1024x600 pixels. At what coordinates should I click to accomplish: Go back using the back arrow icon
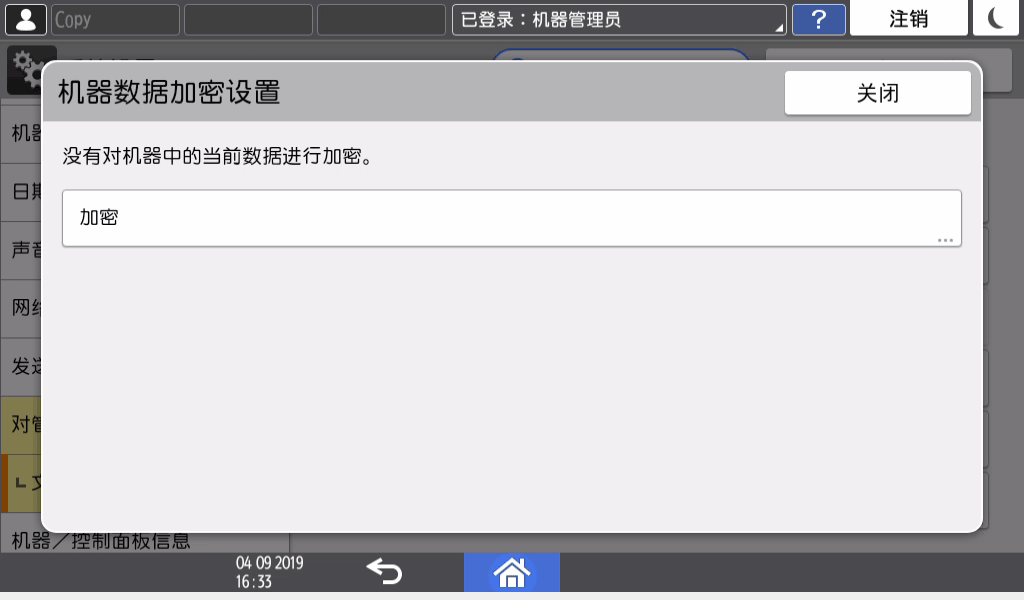pyautogui.click(x=384, y=571)
